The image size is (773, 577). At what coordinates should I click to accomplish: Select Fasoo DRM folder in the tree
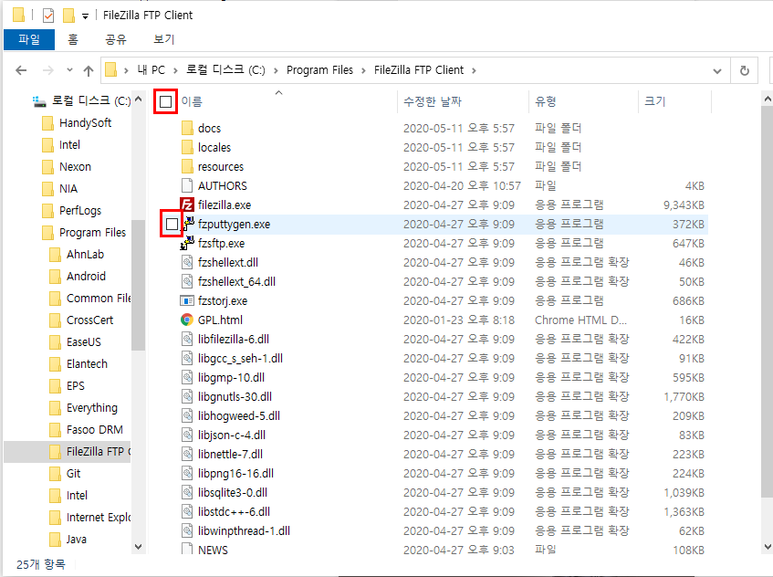pos(95,430)
